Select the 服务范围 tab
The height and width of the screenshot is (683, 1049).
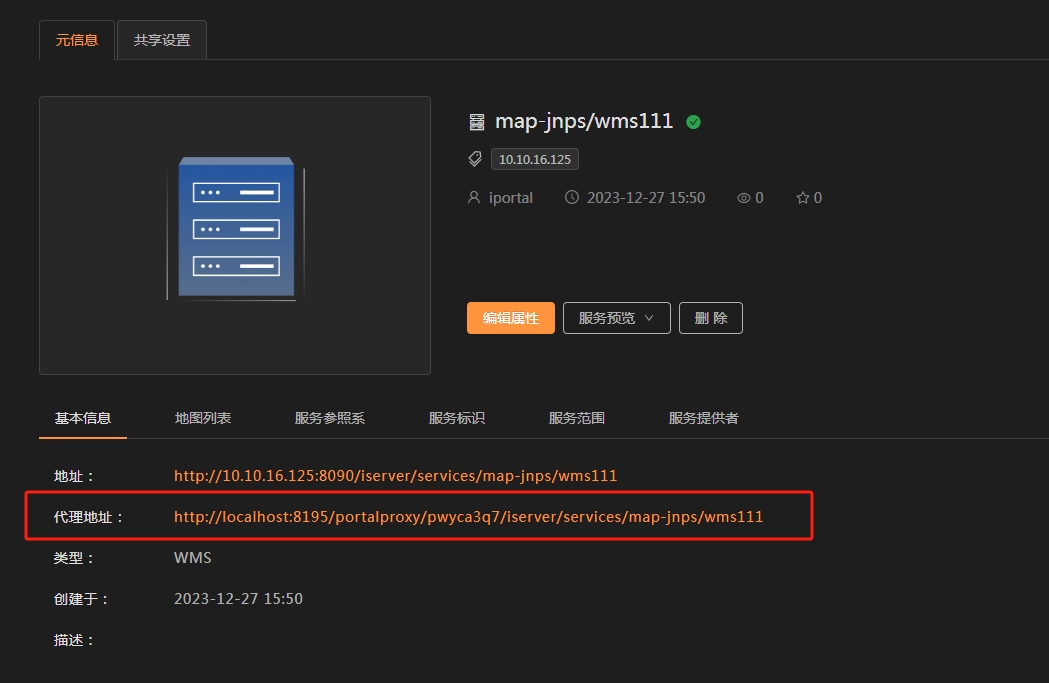point(577,419)
